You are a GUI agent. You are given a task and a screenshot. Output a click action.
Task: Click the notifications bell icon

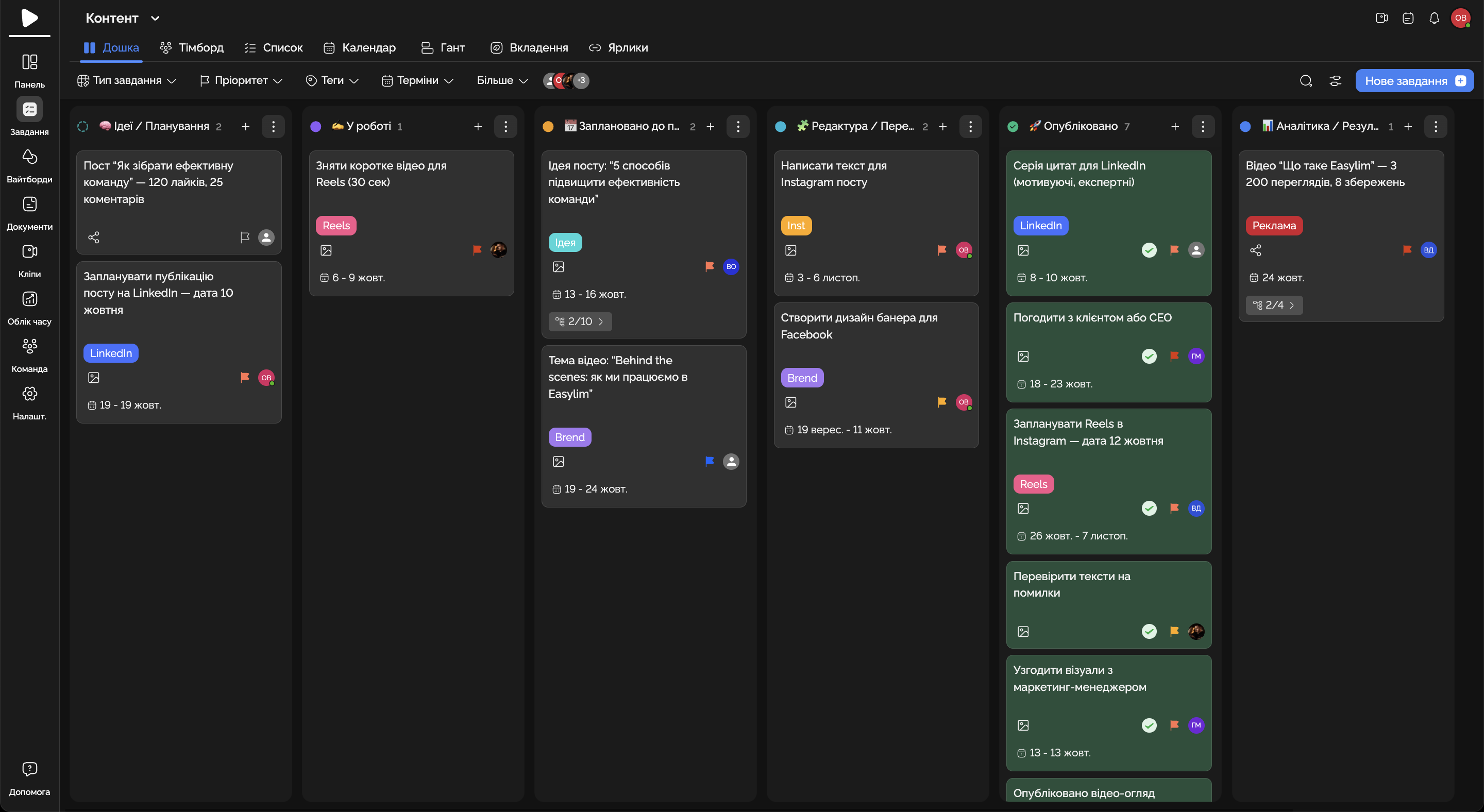pyautogui.click(x=1434, y=18)
